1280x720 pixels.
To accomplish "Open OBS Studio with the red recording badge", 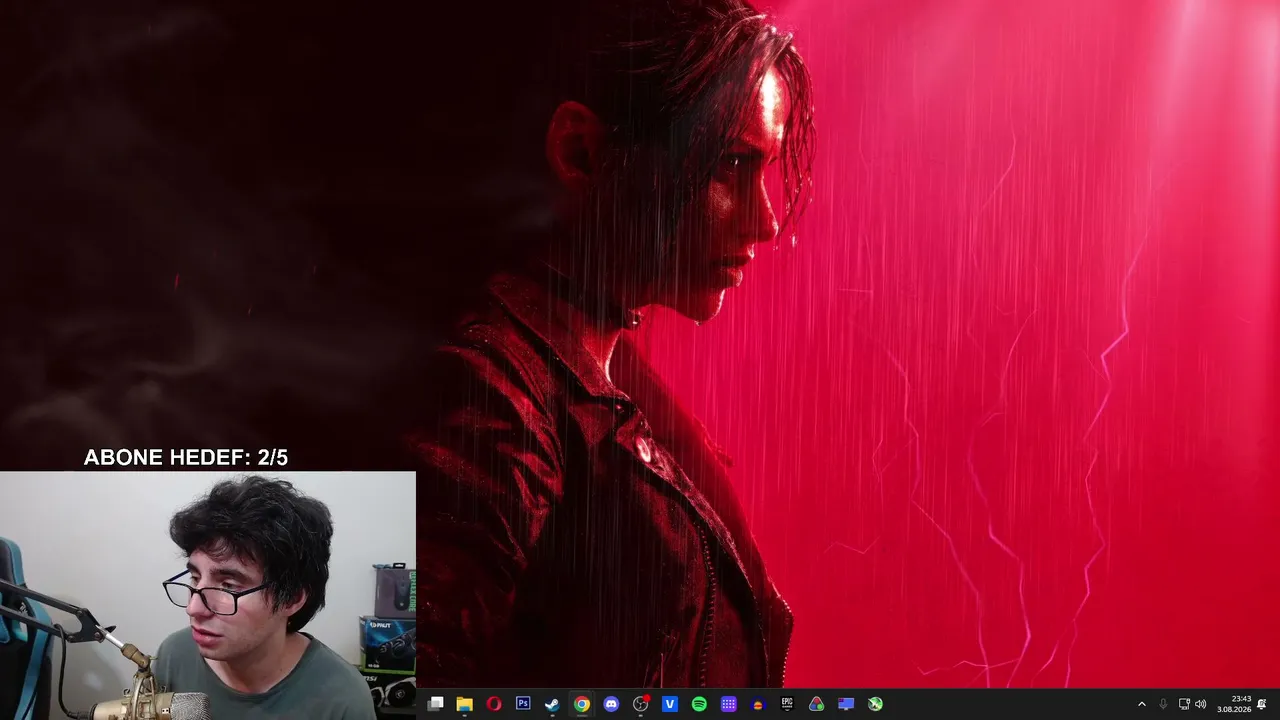I will [641, 704].
